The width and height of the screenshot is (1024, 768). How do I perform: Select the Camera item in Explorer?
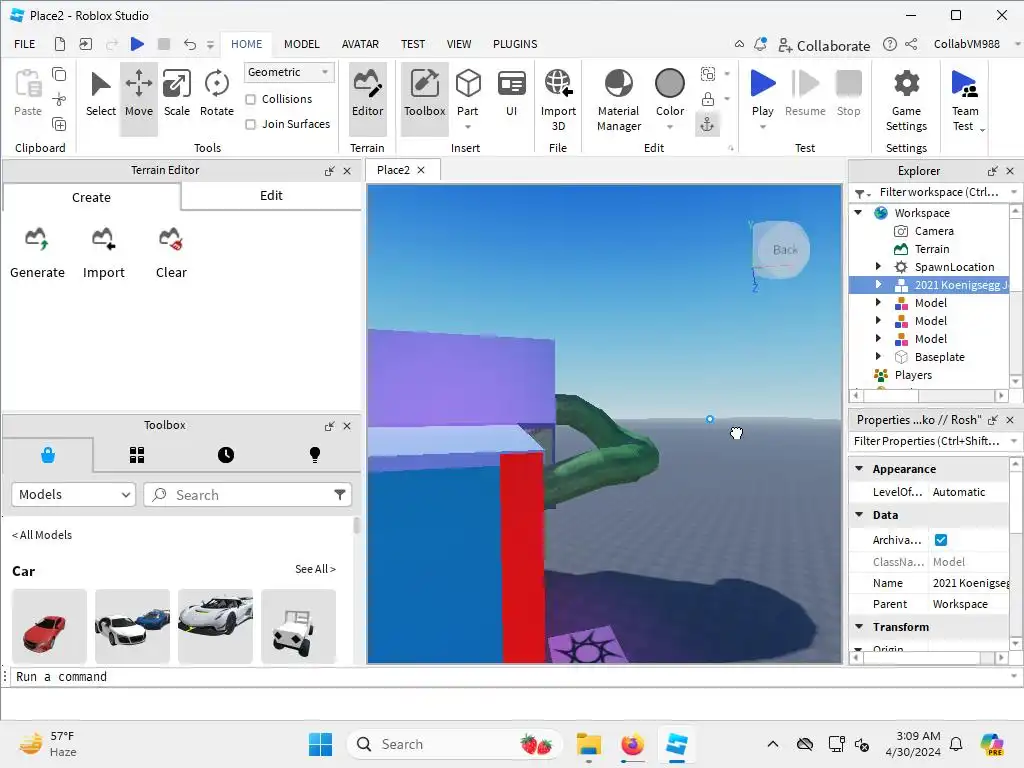pyautogui.click(x=933, y=231)
